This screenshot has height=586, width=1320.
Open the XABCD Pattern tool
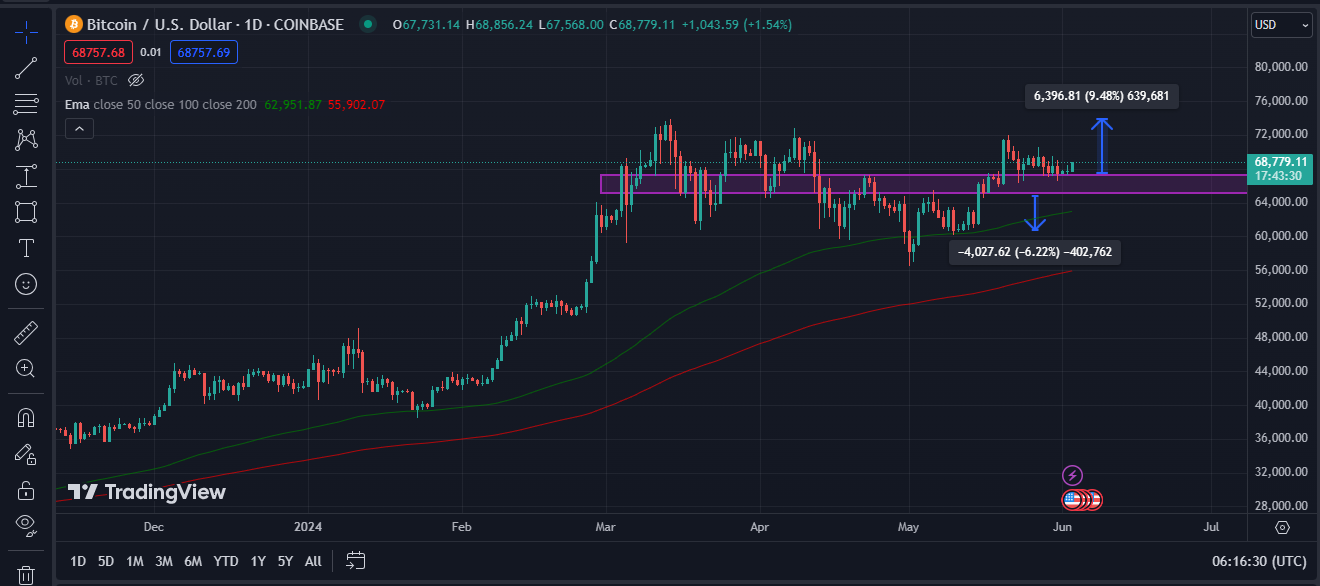pos(26,140)
